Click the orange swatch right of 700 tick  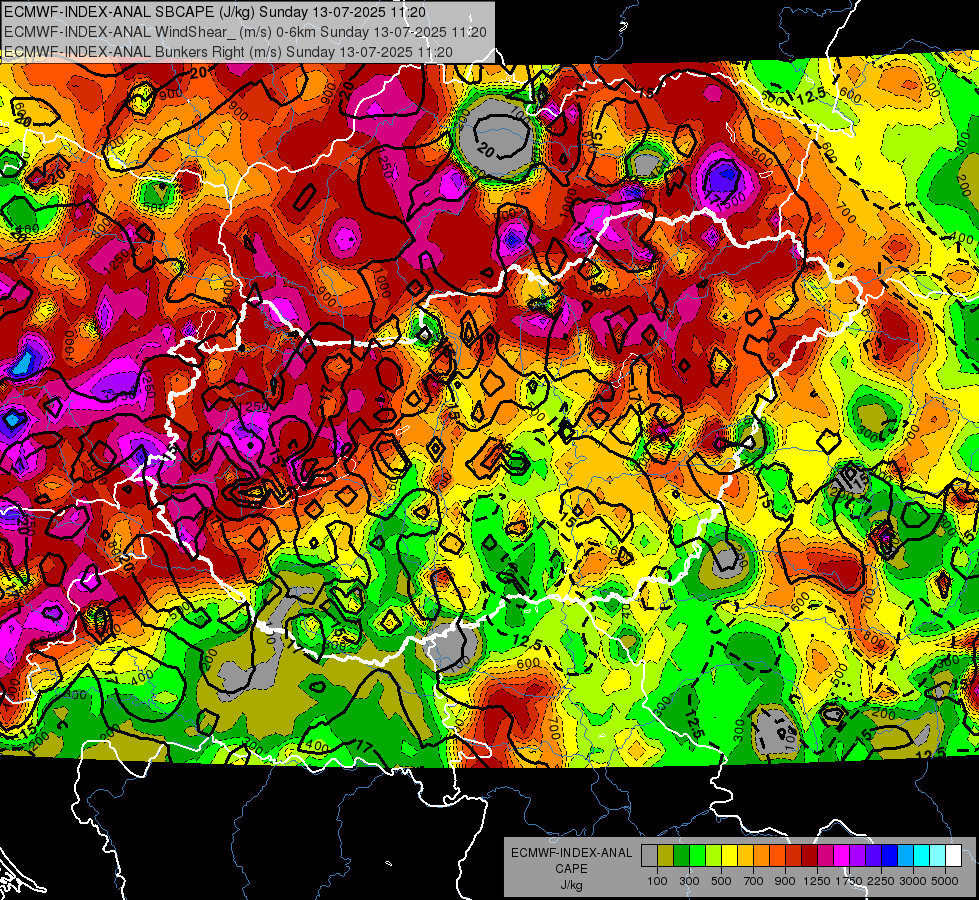point(761,856)
